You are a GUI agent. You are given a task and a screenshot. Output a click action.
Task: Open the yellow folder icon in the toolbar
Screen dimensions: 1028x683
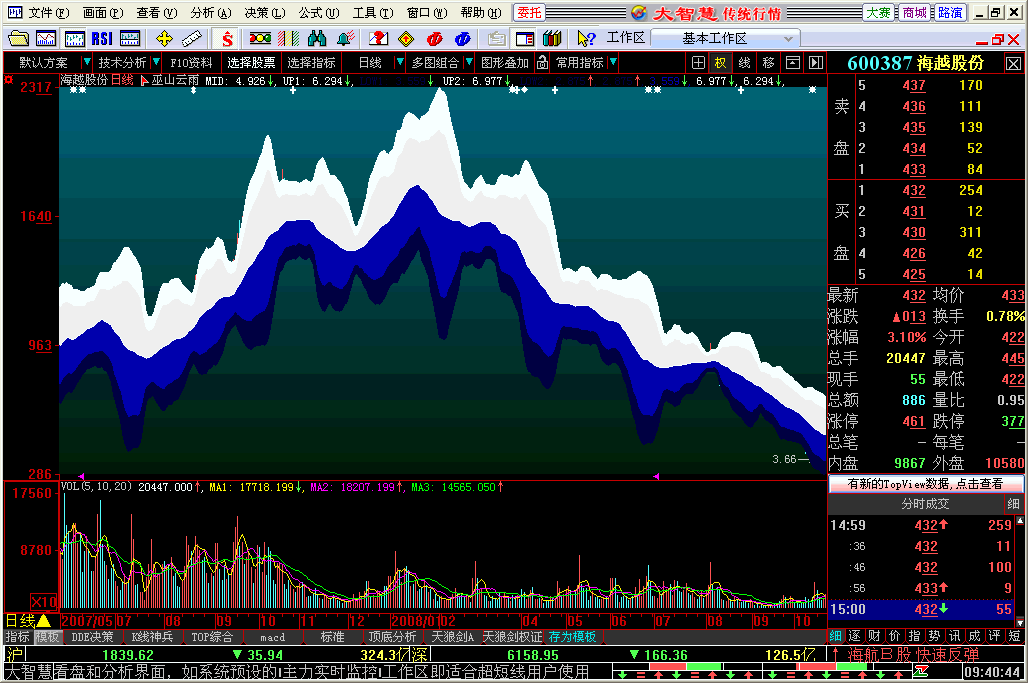[18, 39]
